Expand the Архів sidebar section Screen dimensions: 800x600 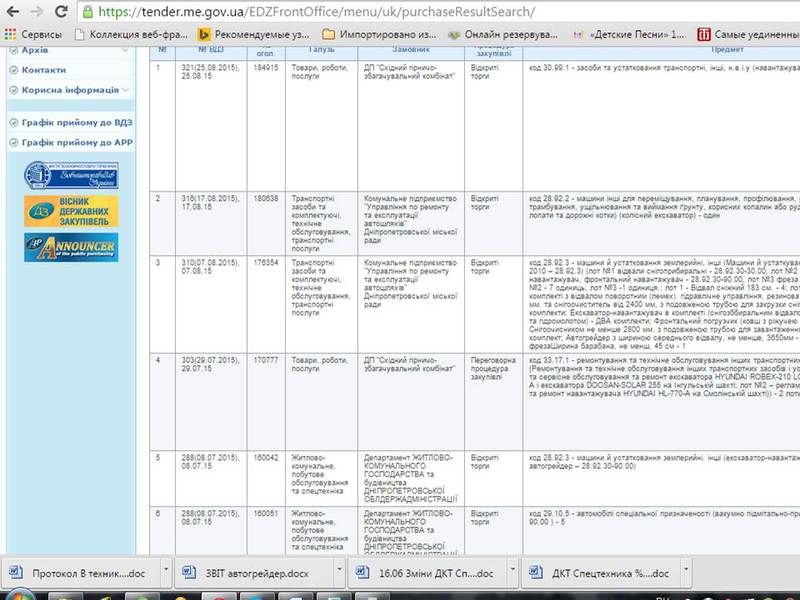pyautogui.click(x=124, y=50)
